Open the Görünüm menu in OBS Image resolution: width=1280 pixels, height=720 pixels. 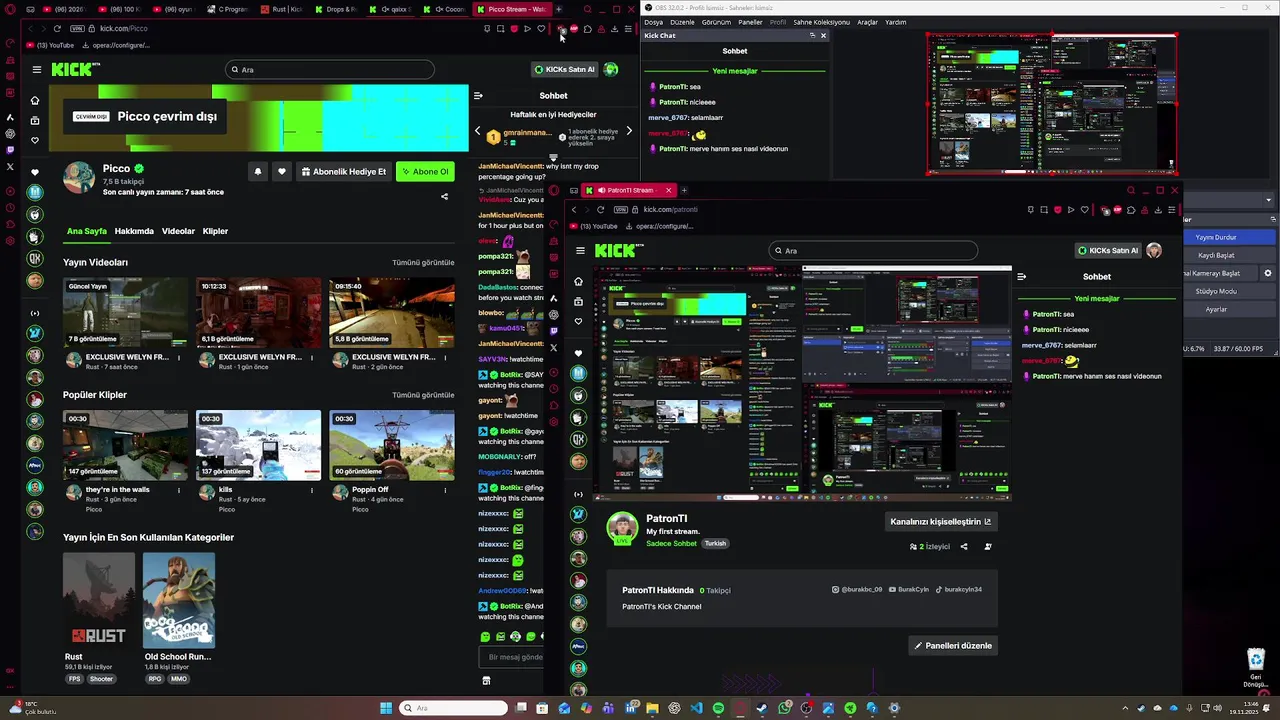[x=716, y=22]
